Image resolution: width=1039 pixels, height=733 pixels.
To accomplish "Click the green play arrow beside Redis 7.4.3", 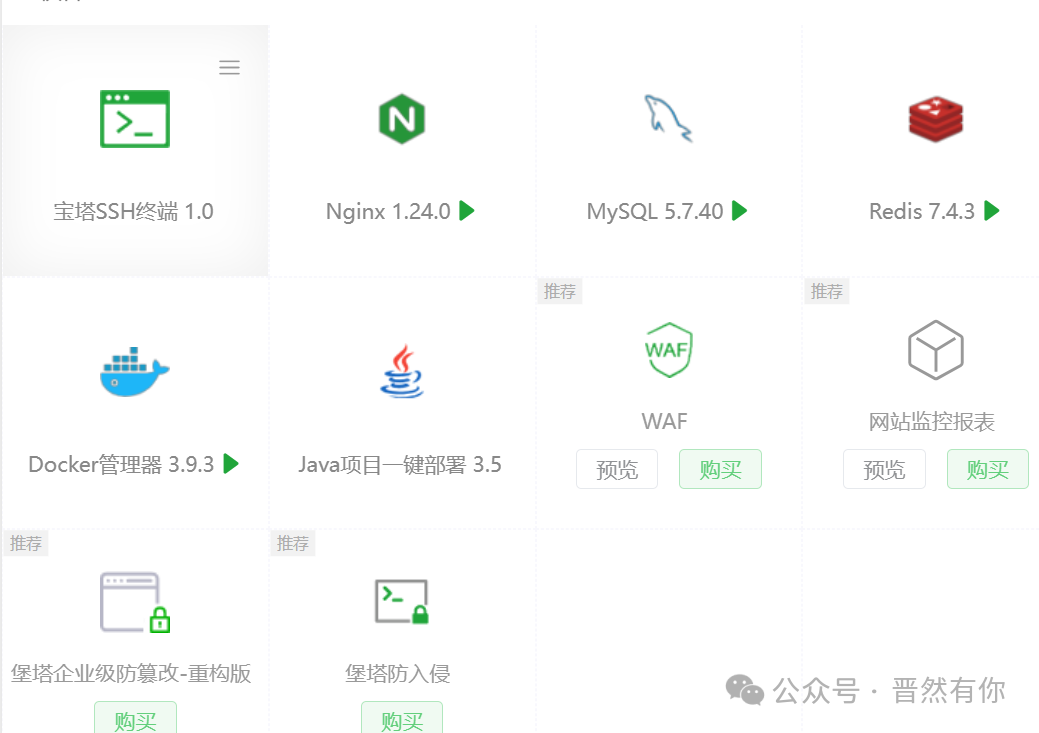I will [991, 211].
